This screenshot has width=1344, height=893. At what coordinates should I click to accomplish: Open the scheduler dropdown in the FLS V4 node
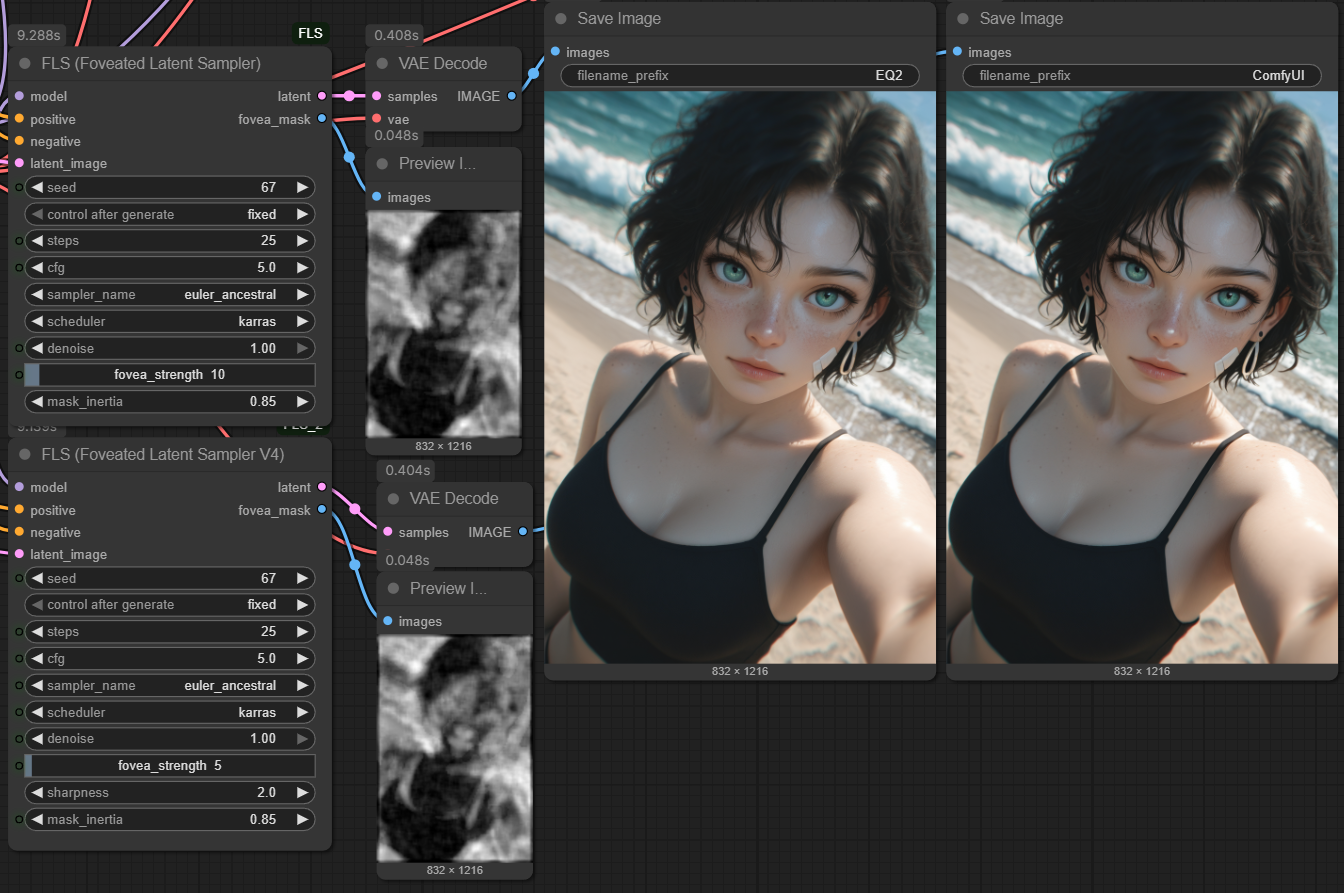click(169, 713)
